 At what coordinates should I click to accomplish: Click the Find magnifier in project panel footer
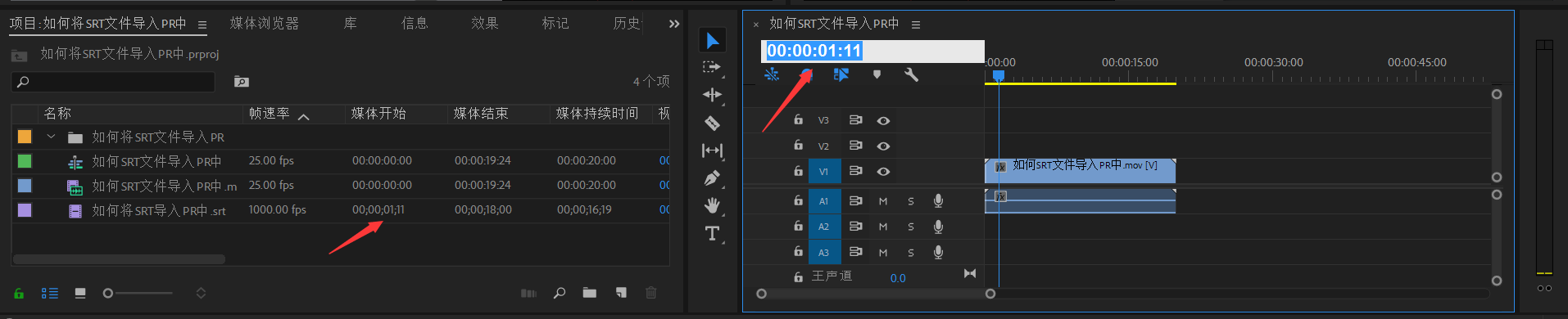[x=560, y=293]
